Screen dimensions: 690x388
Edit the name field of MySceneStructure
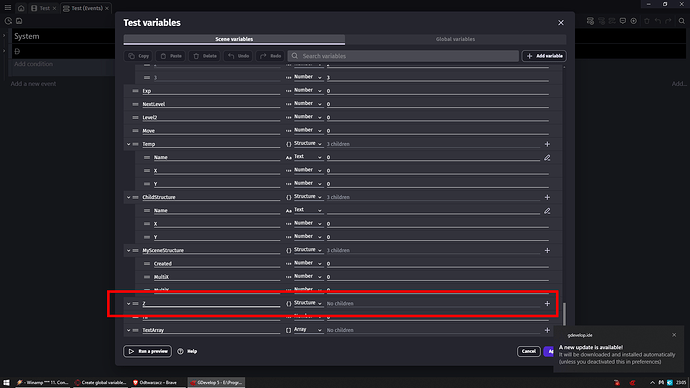coord(211,250)
